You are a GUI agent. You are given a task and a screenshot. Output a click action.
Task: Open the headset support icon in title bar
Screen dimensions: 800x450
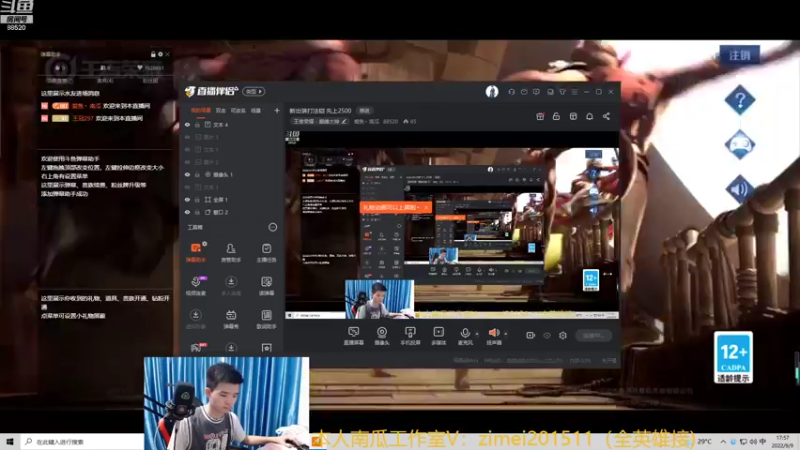coord(511,92)
